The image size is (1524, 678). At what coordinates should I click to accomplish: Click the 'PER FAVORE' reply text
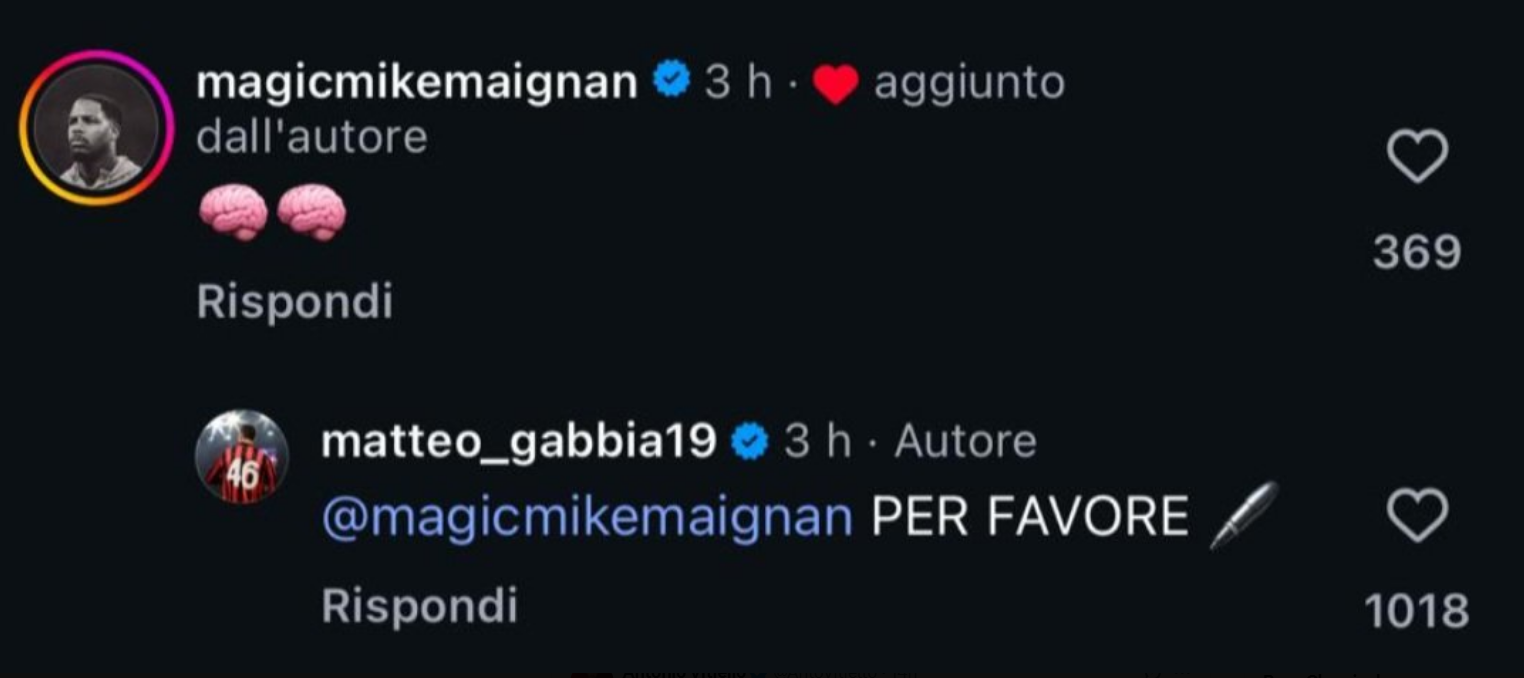(x=1029, y=517)
